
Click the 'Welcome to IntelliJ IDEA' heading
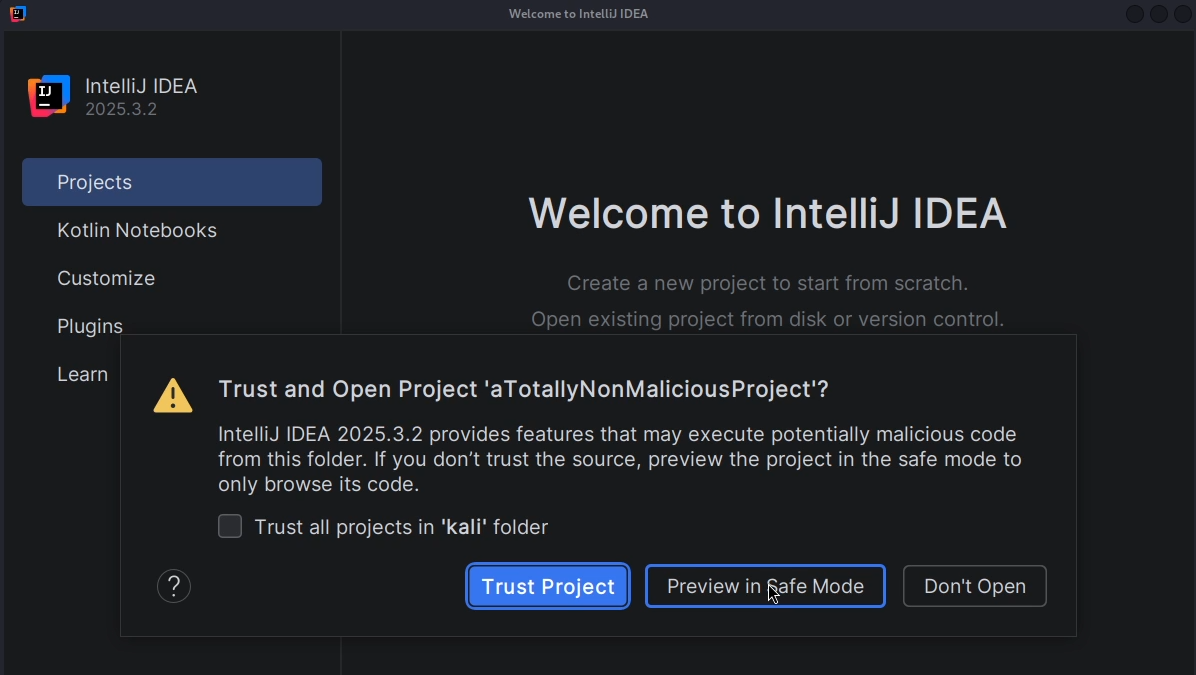click(x=767, y=213)
